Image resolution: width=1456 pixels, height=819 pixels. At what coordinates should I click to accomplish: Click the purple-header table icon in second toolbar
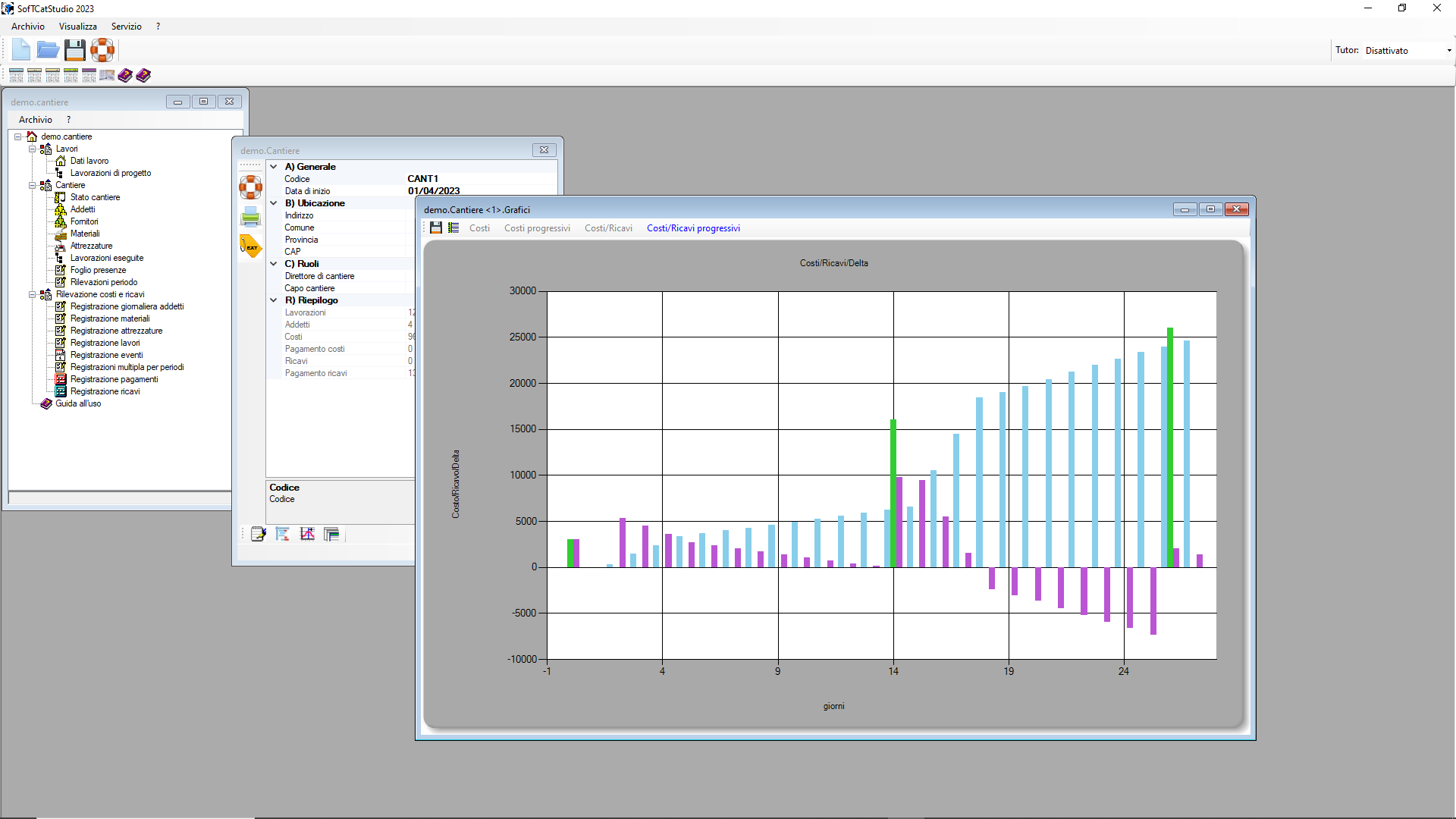pyautogui.click(x=89, y=75)
